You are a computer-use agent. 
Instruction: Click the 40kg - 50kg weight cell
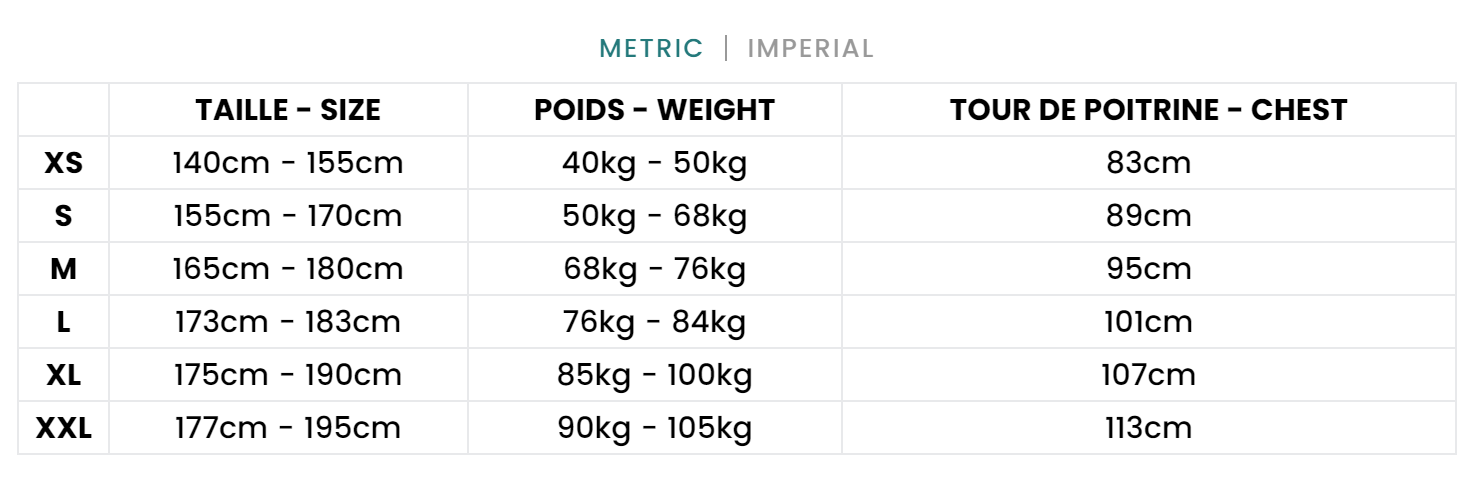click(x=655, y=163)
